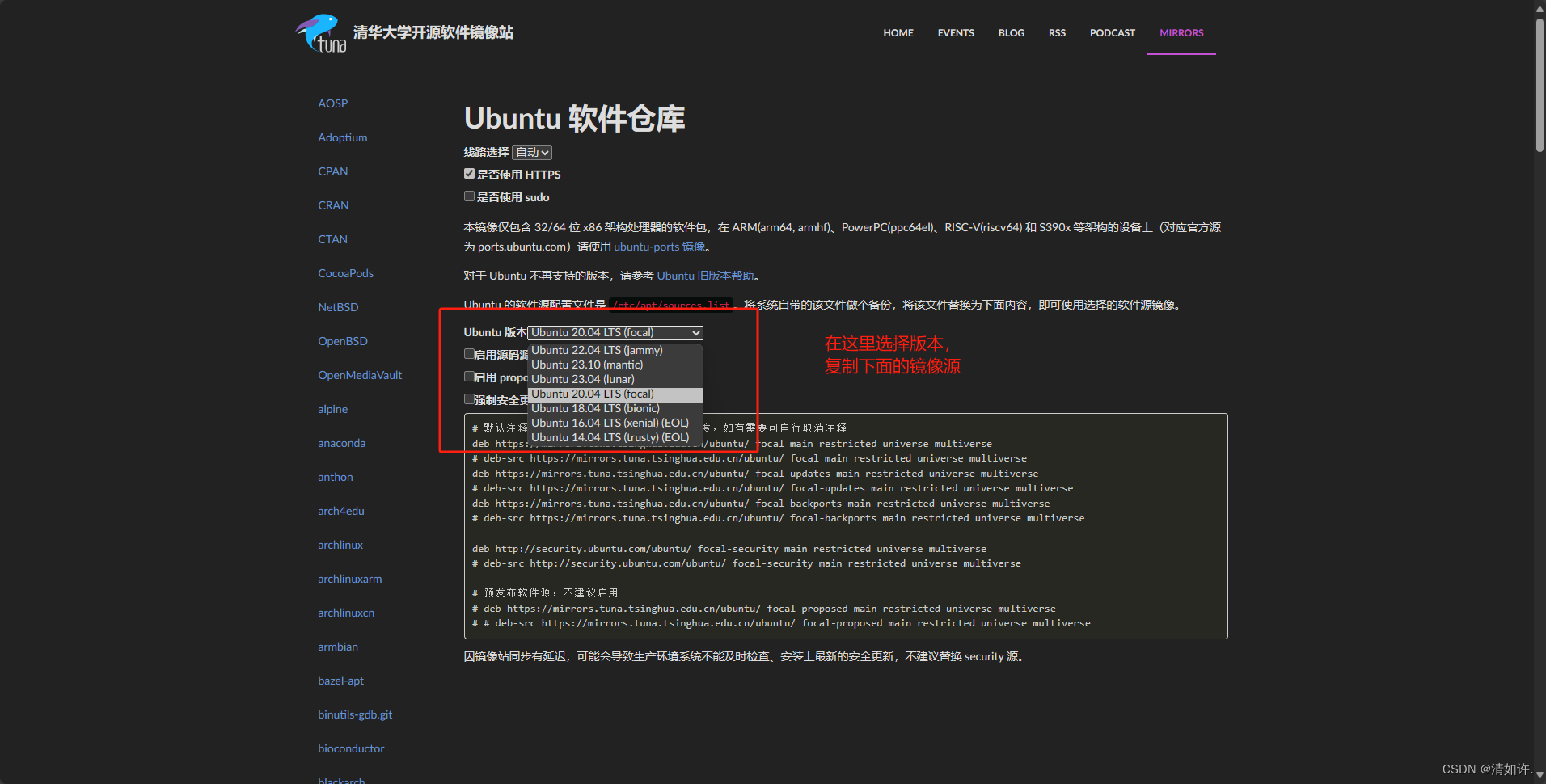Enable the use sudo checkbox

click(469, 196)
